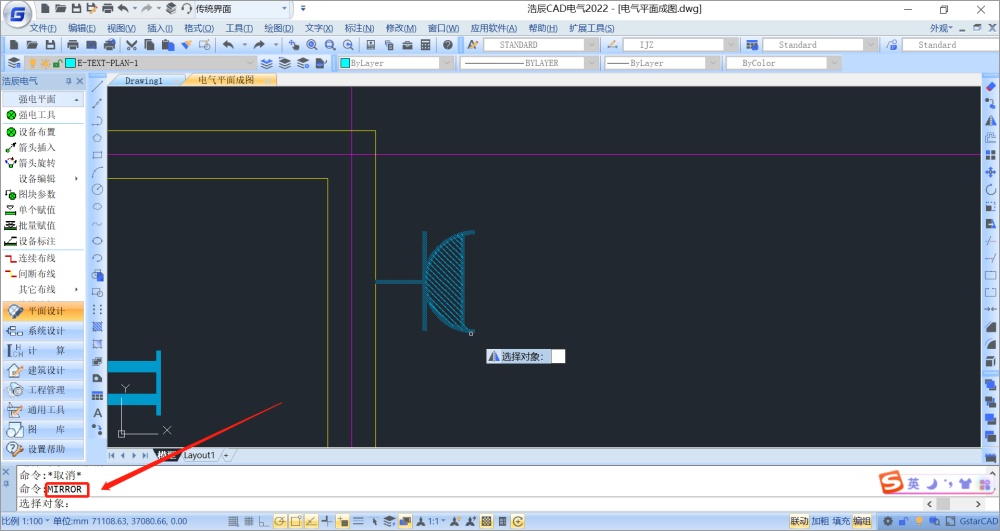Click the command line input field
The height and width of the screenshot is (531, 1000).
point(400,503)
